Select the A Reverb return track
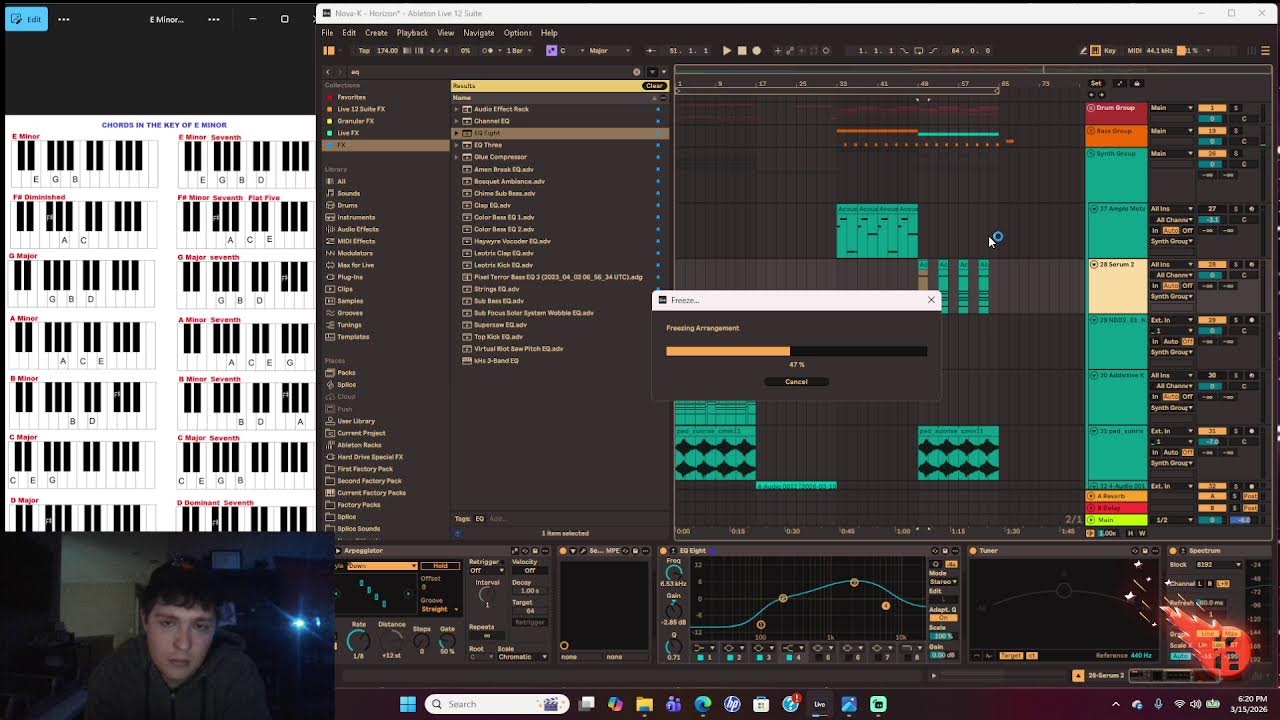 (x=1117, y=496)
